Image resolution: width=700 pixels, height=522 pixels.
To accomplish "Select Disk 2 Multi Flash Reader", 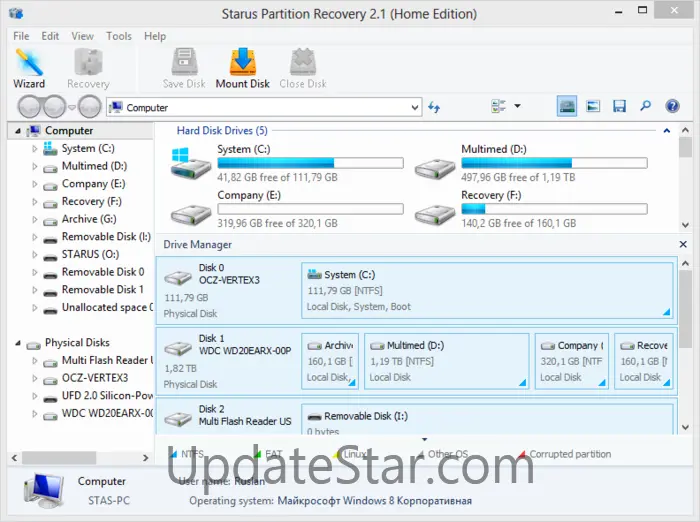I will click(228, 417).
